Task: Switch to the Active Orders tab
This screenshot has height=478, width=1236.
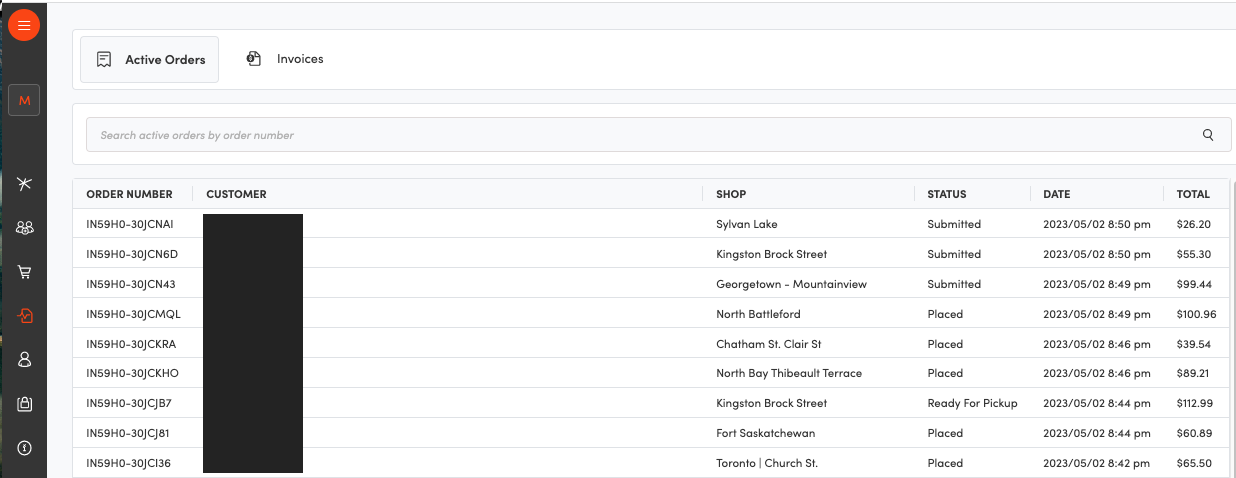Action: coord(150,60)
